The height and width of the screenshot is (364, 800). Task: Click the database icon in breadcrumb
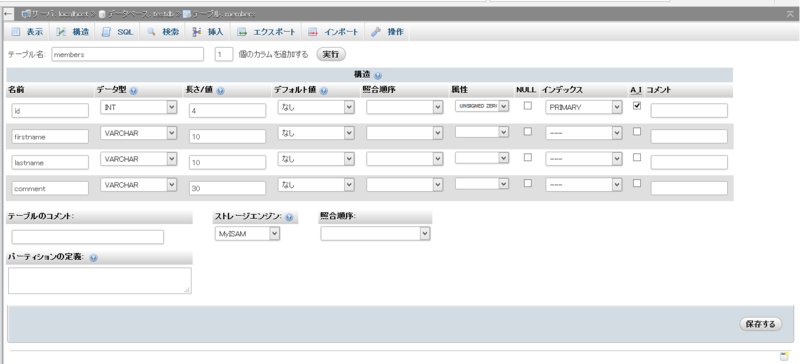pos(102,14)
